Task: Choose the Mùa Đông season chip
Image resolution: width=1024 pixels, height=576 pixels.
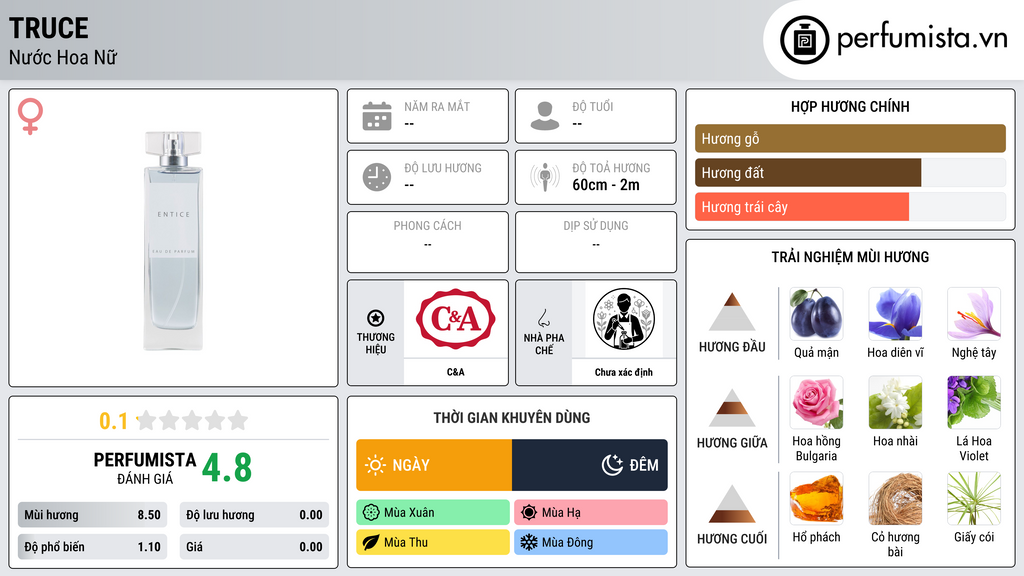Action: pos(591,542)
